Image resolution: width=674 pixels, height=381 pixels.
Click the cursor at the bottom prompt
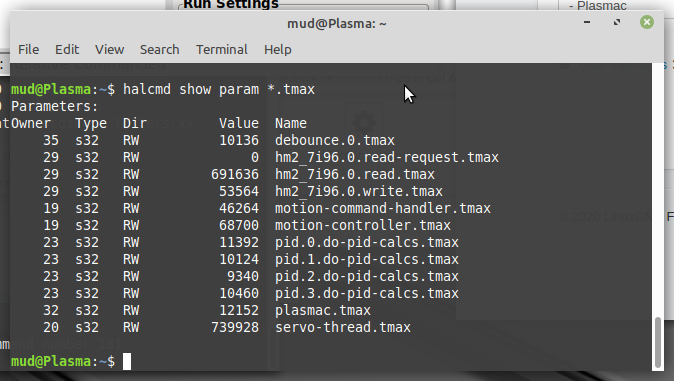tap(127, 362)
